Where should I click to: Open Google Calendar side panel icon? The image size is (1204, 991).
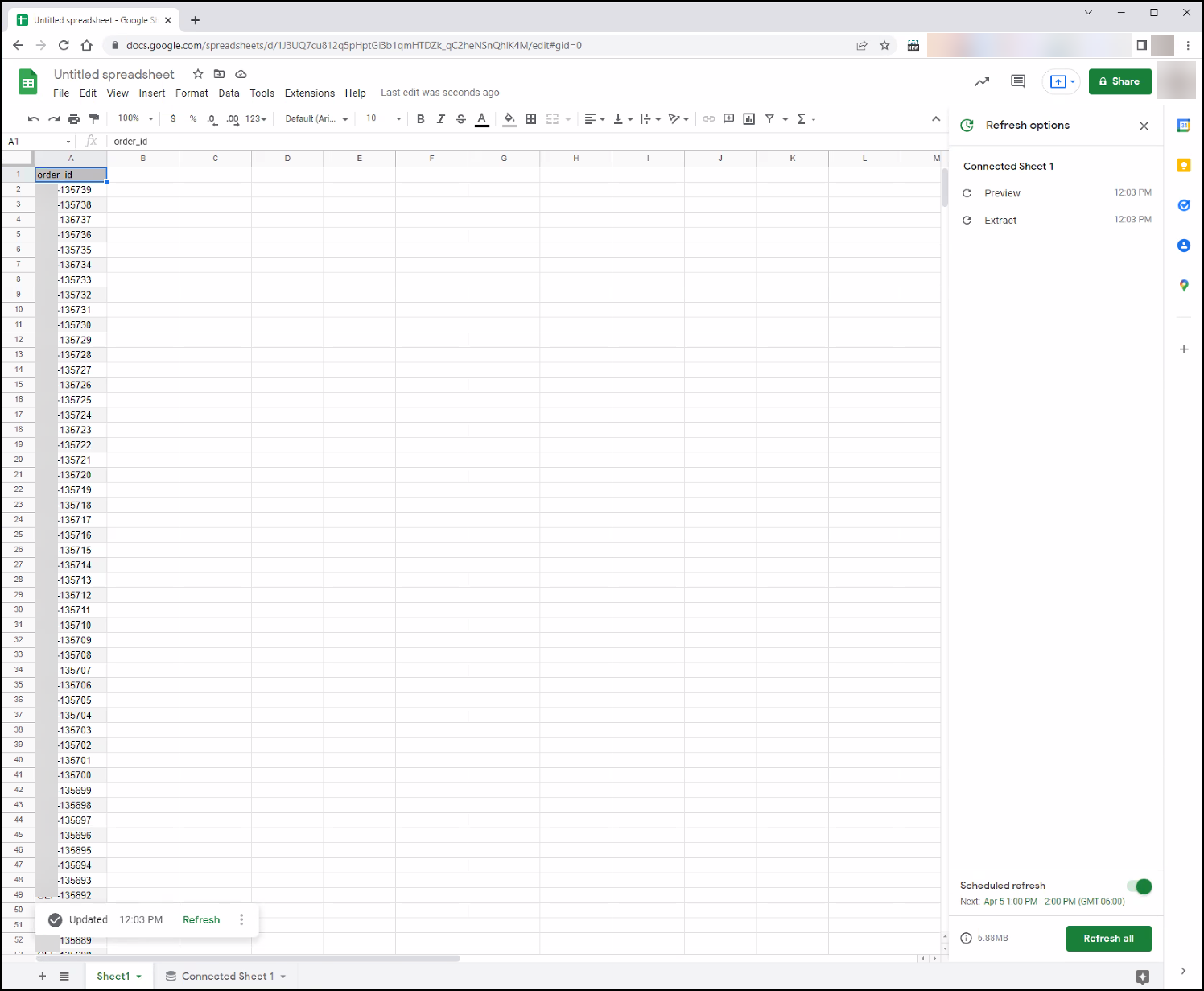tap(1184, 126)
